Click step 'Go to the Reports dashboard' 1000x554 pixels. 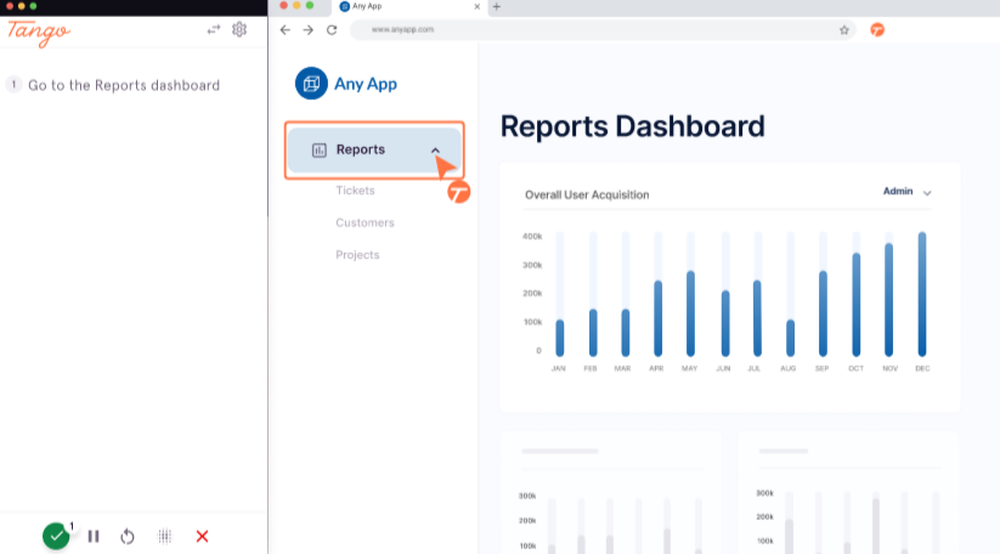tap(124, 85)
